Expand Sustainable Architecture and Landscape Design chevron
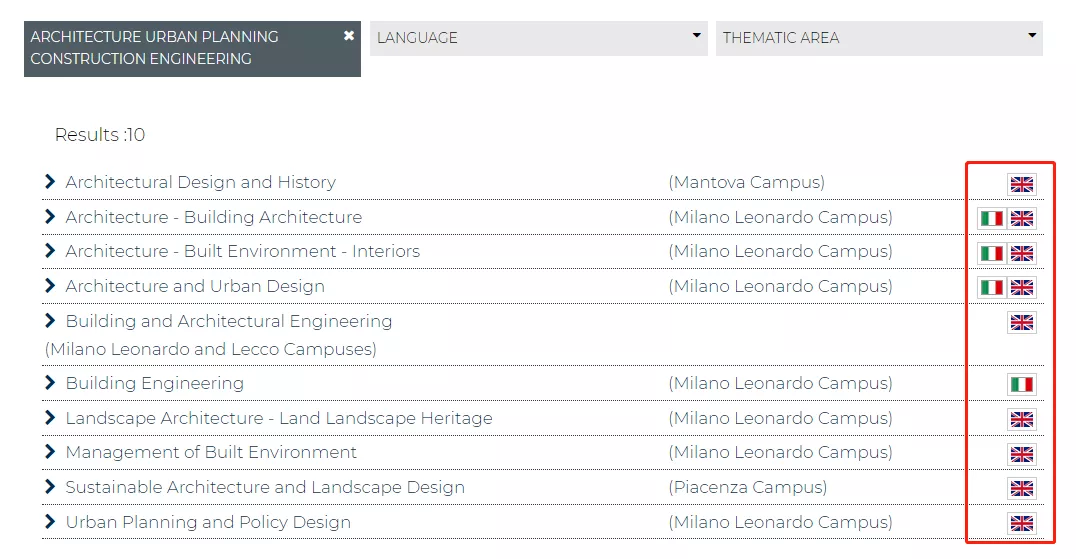This screenshot has height=559, width=1076. (x=50, y=487)
